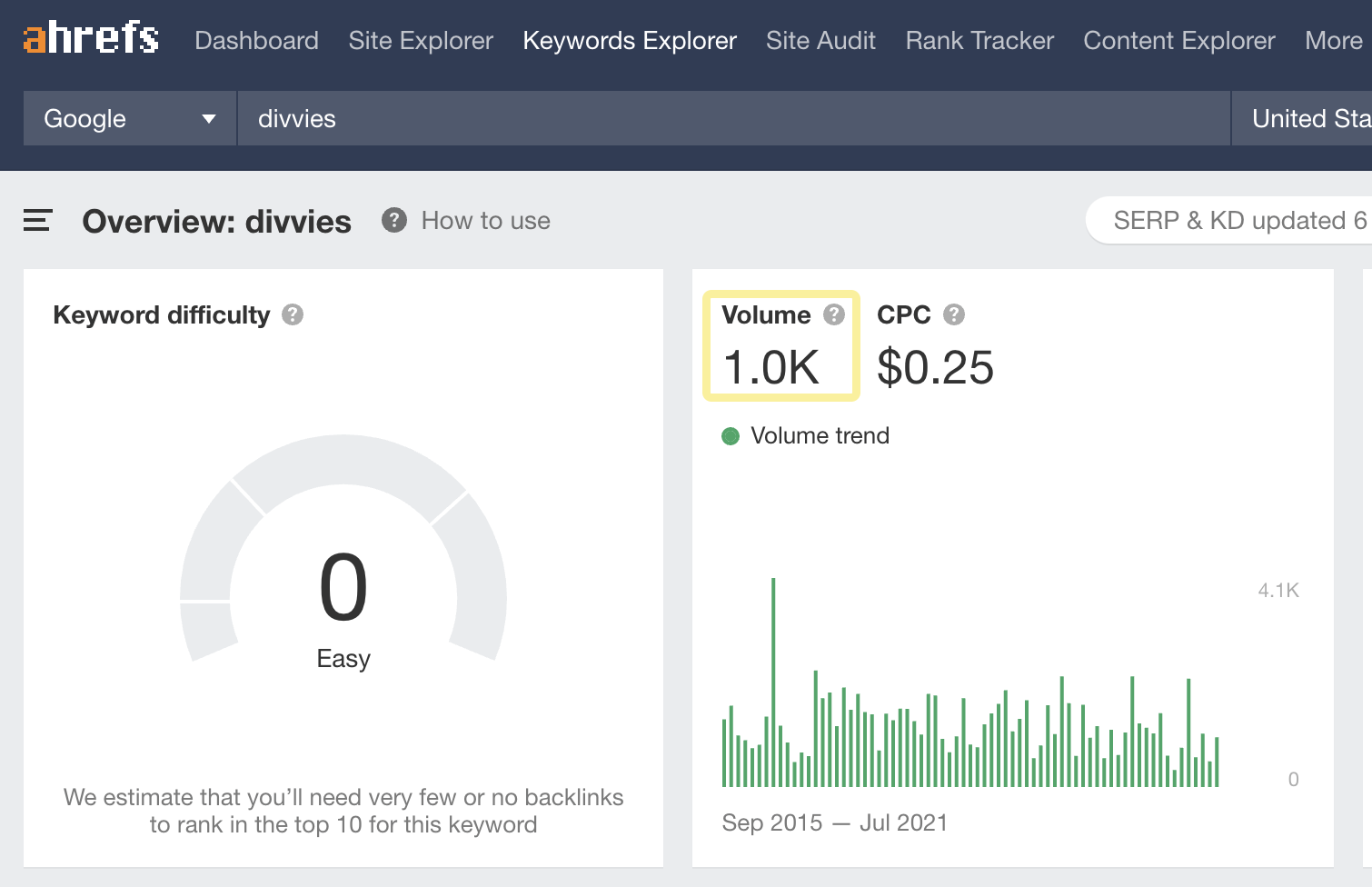Image resolution: width=1372 pixels, height=887 pixels.
Task: Click the Ahrefs logo
Action: (x=91, y=39)
